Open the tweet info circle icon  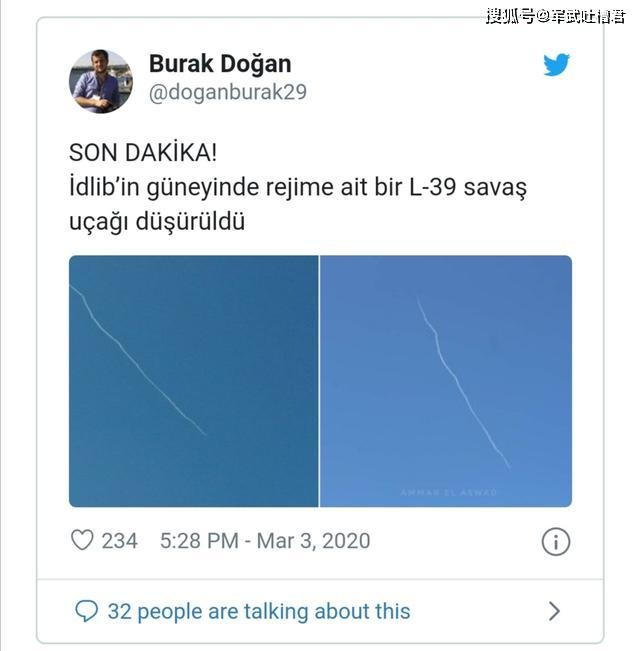click(556, 541)
